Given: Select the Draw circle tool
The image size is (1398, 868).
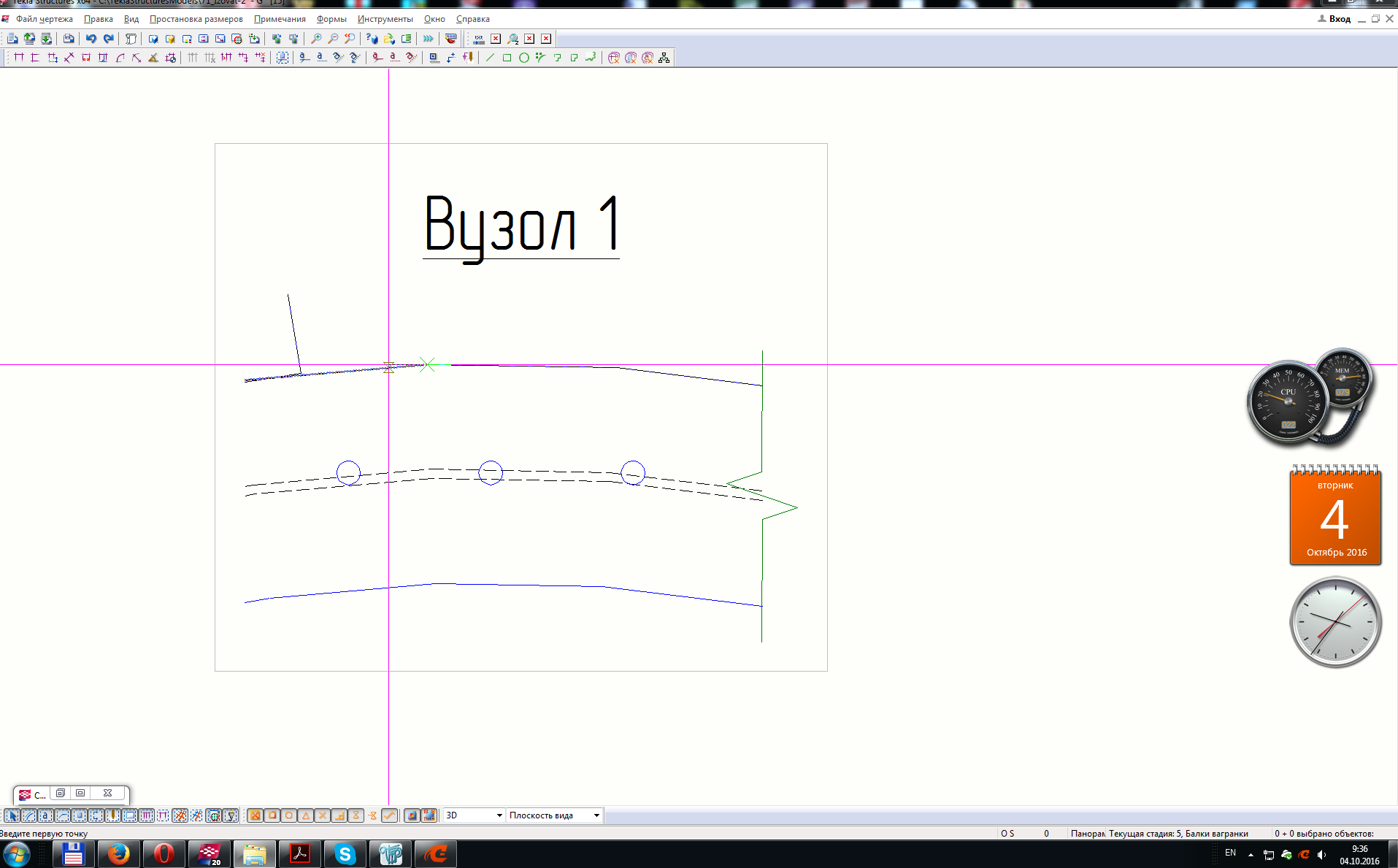Looking at the screenshot, I should (523, 58).
